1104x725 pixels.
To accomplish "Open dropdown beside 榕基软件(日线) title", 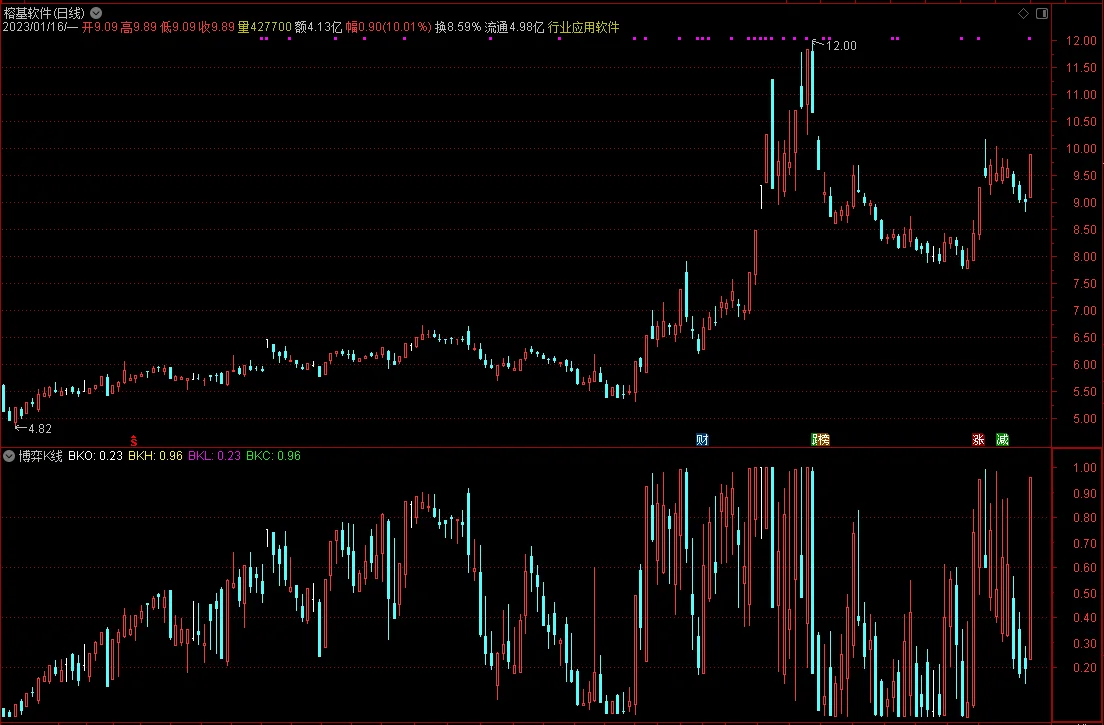I will click(96, 13).
